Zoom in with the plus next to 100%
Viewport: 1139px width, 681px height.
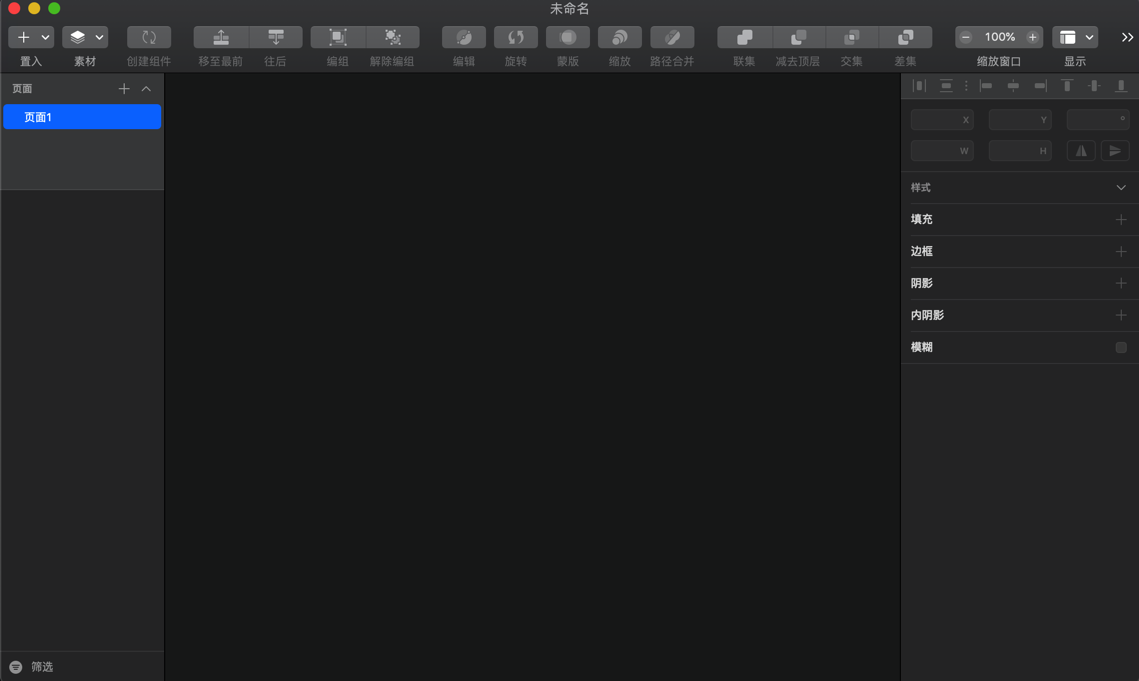1032,37
